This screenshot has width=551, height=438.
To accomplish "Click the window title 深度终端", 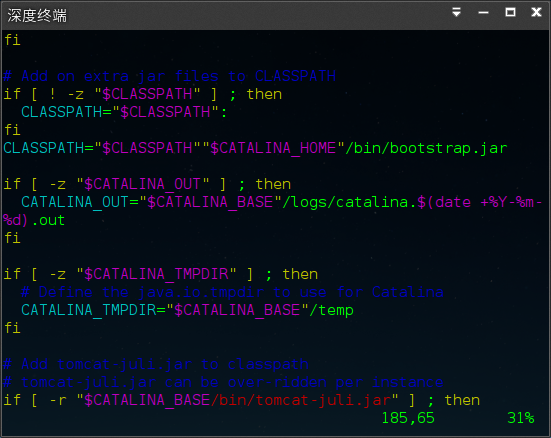I will [x=37, y=16].
